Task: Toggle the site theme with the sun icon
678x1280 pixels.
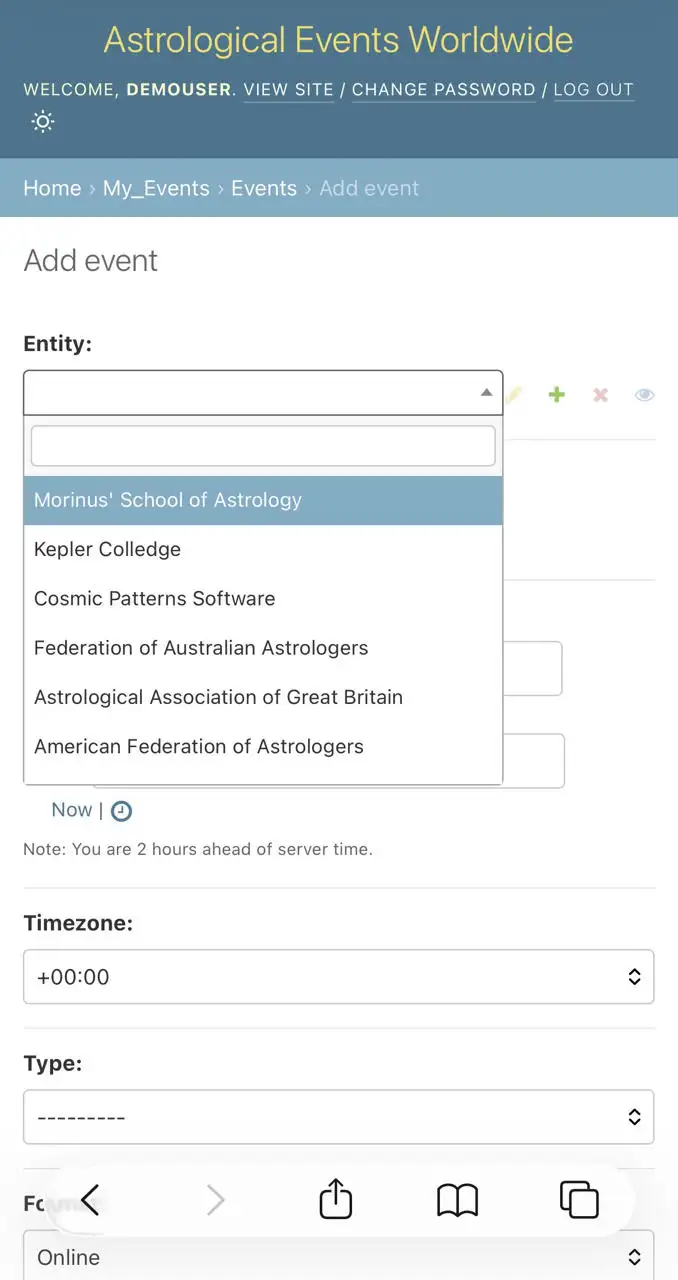Action: tap(42, 121)
